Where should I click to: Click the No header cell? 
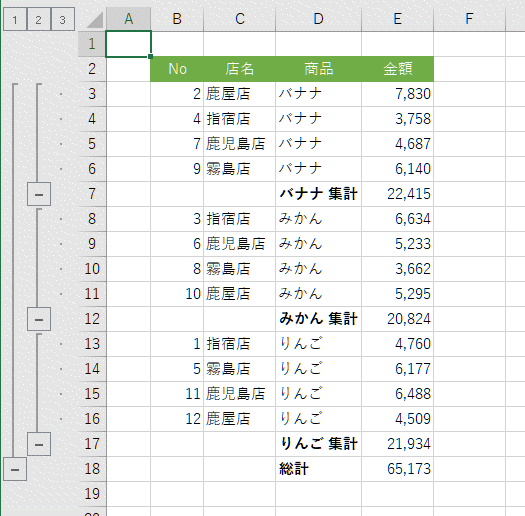point(177,69)
